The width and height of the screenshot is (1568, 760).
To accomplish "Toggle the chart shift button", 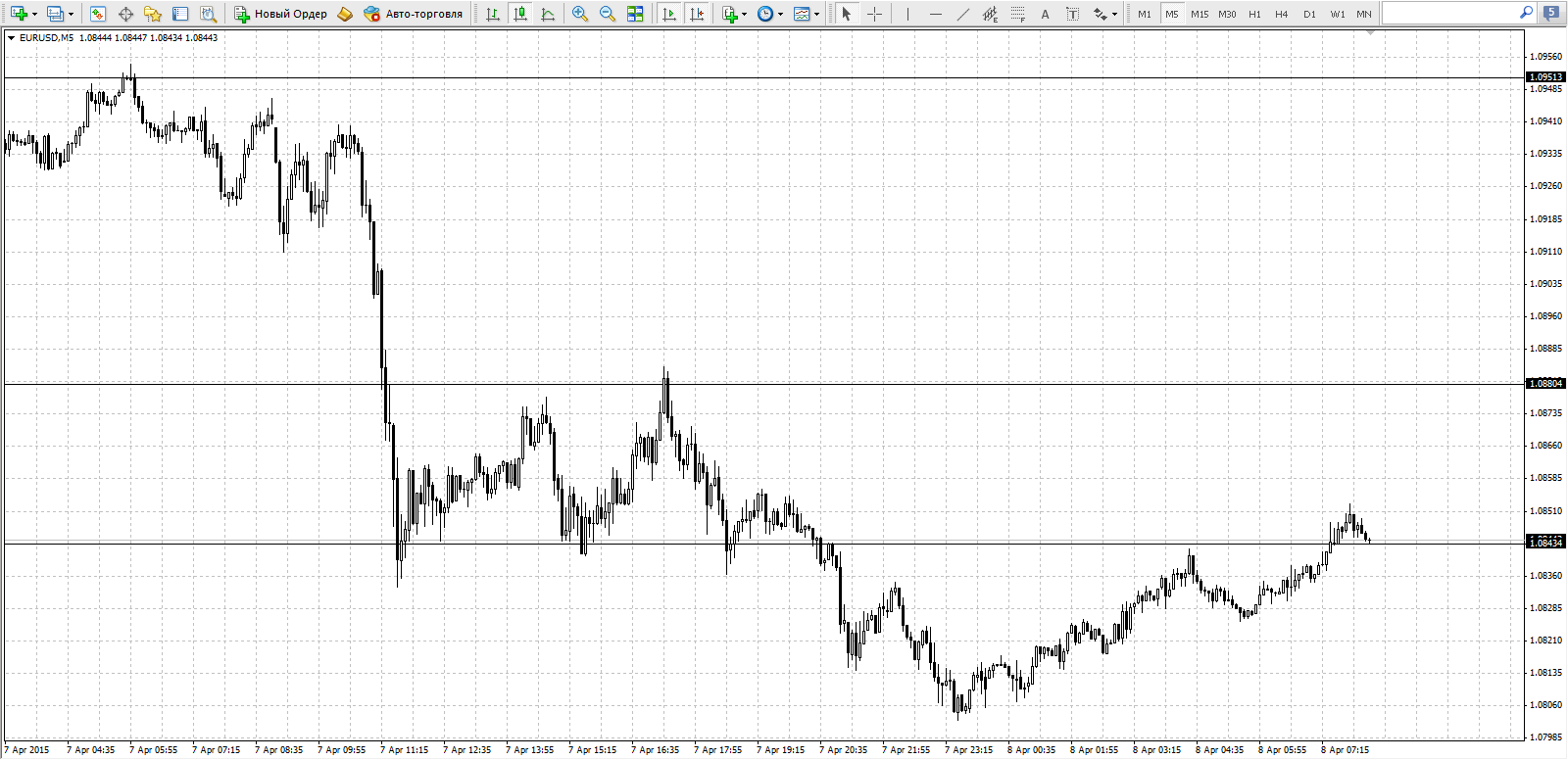I will click(697, 14).
